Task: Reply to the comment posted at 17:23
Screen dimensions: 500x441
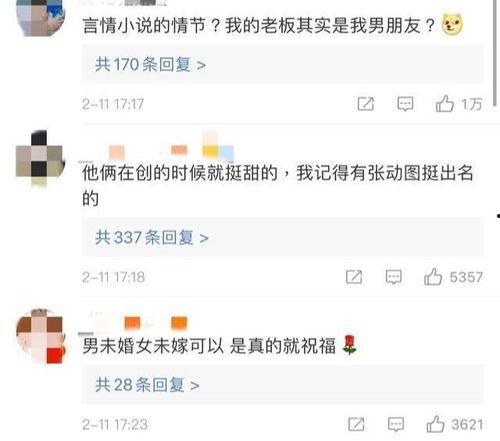Action: (x=396, y=424)
